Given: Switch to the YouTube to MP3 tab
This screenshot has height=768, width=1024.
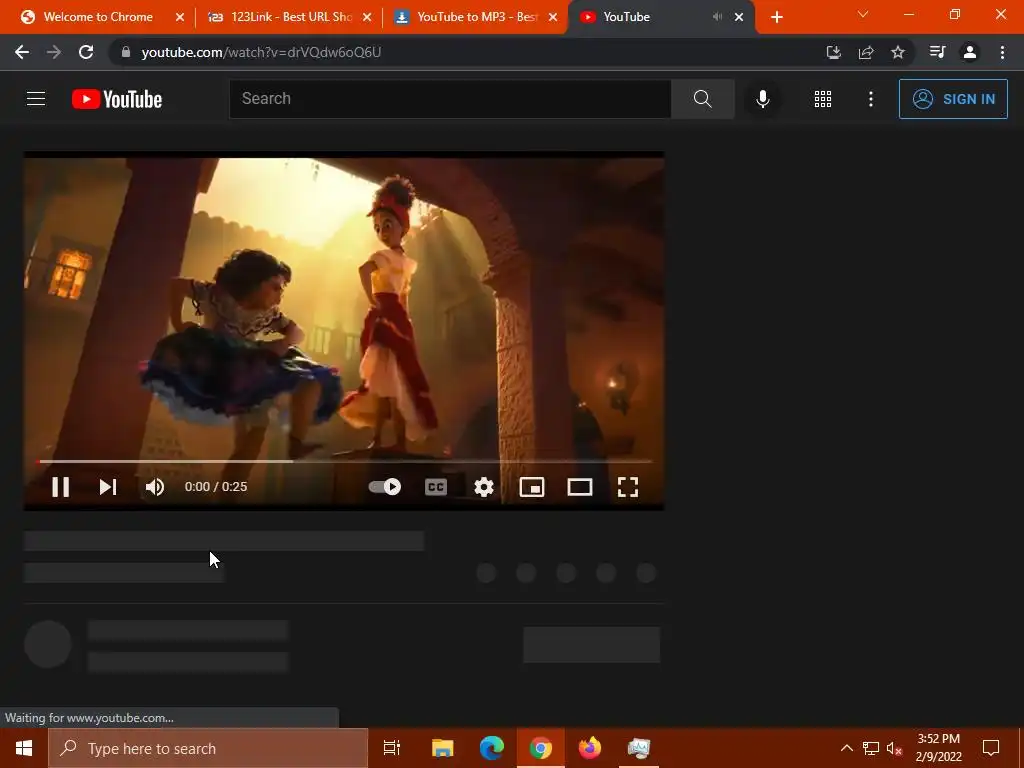Looking at the screenshot, I should pos(477,17).
